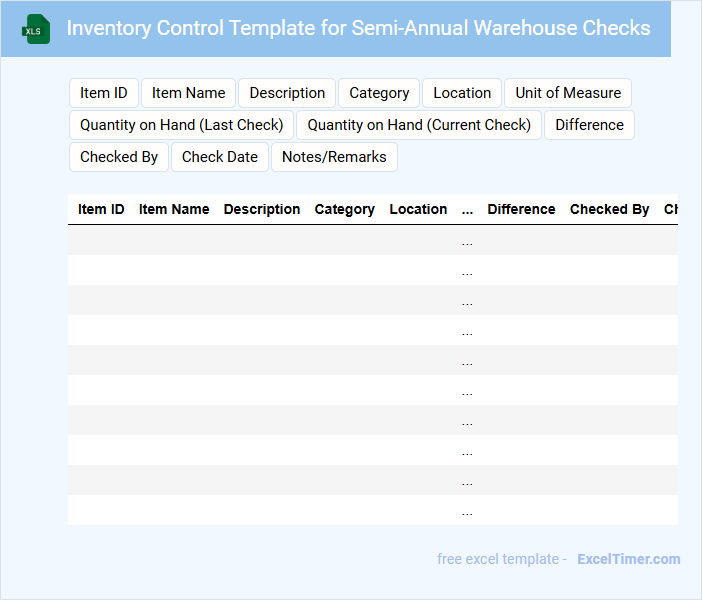Select the Difference tag
This screenshot has height=600, width=702.
[589, 125]
